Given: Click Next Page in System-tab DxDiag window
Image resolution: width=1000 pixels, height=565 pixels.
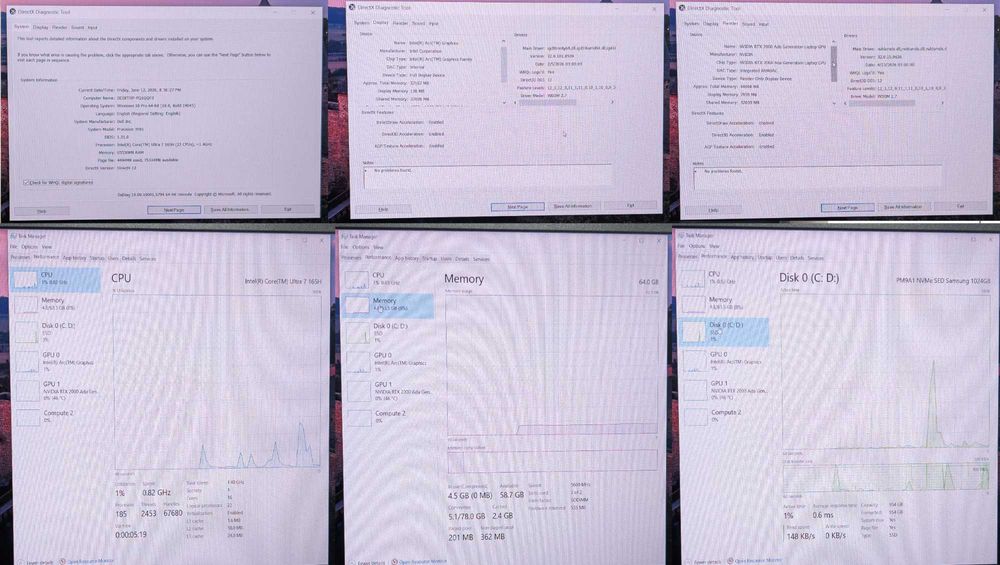Looking at the screenshot, I should pyautogui.click(x=174, y=209).
